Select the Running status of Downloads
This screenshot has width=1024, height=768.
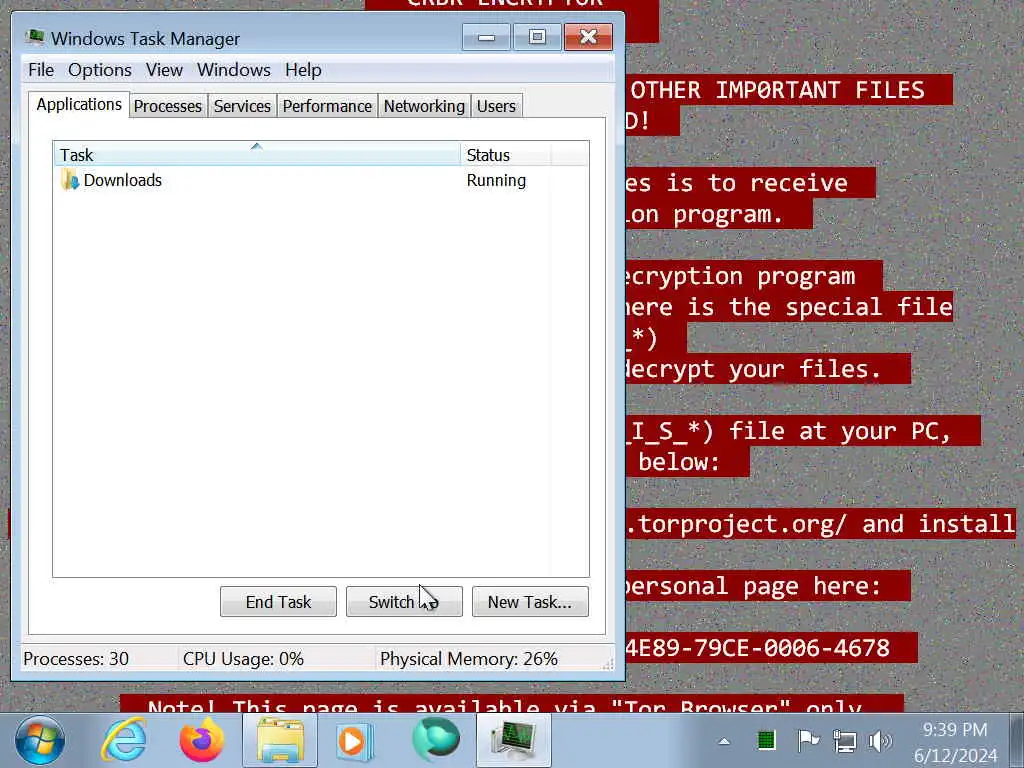click(496, 180)
